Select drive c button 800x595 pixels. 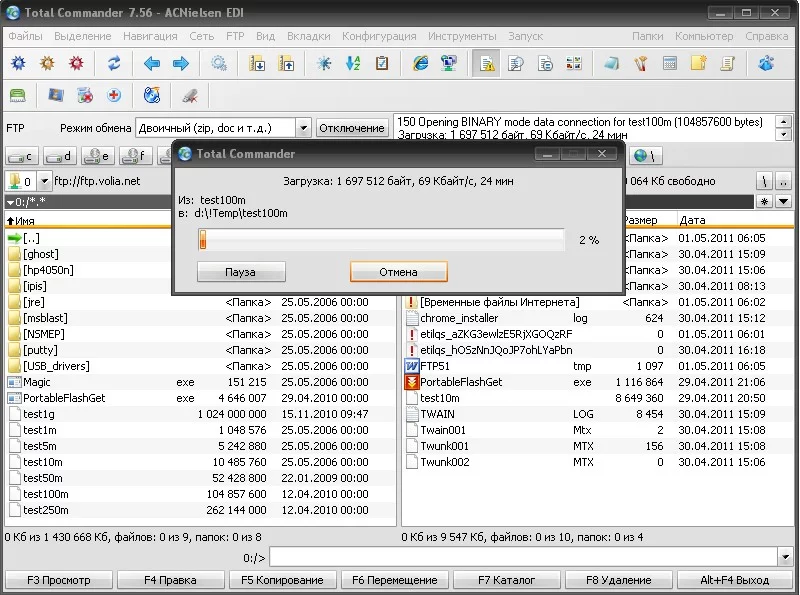pos(22,156)
